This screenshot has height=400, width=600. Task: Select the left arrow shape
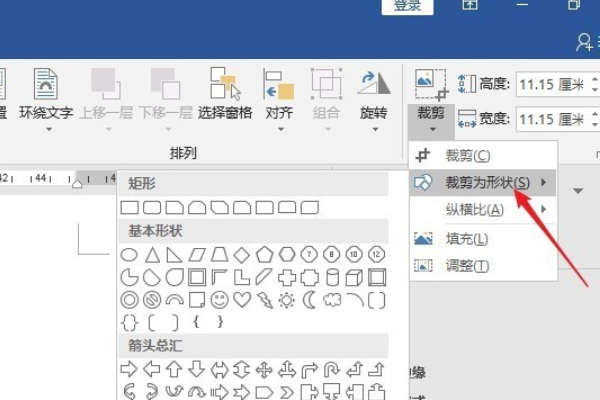click(x=152, y=369)
